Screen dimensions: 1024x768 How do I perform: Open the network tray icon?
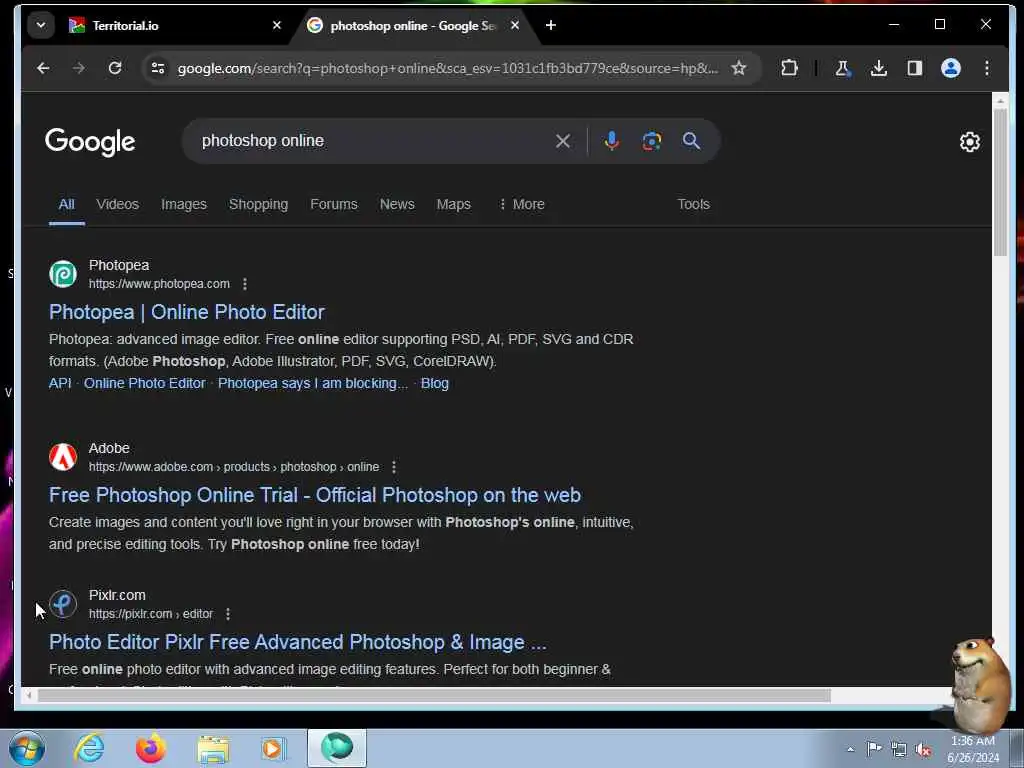899,749
